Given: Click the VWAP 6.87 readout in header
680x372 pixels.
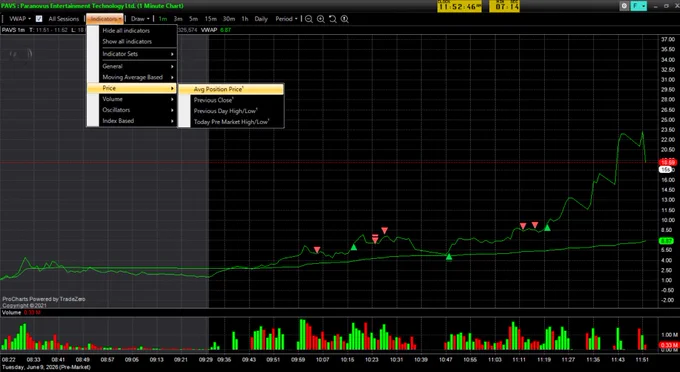Looking at the screenshot, I should pos(216,30).
